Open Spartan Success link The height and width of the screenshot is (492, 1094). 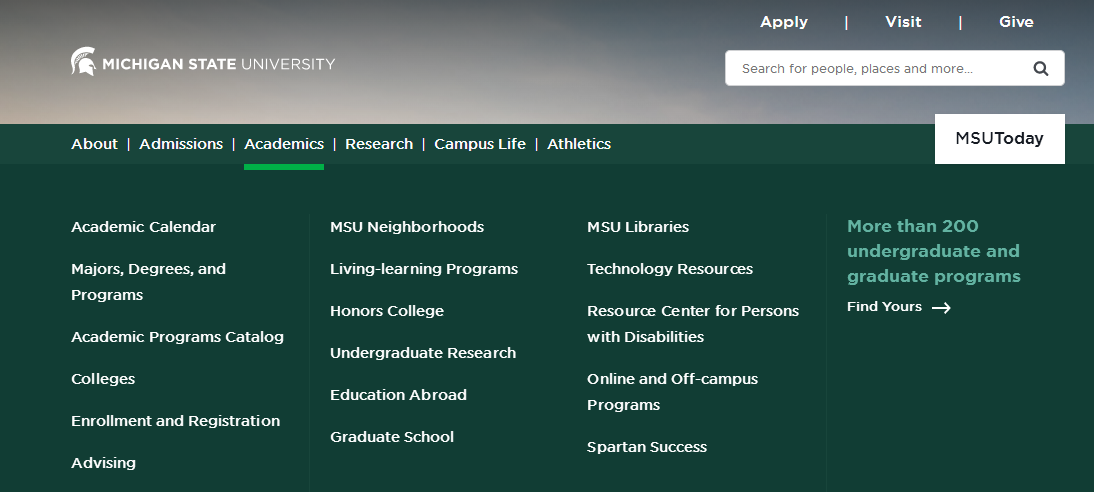click(x=647, y=447)
